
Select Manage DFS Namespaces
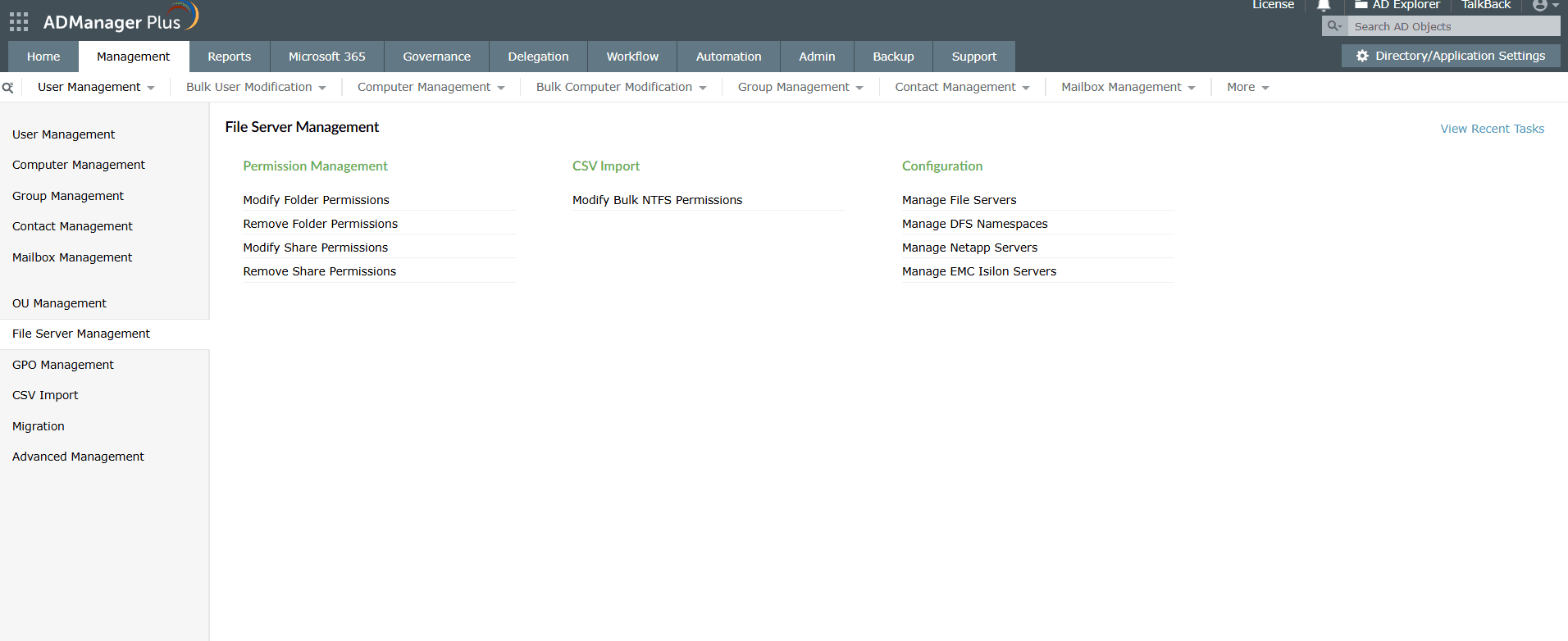tap(974, 224)
